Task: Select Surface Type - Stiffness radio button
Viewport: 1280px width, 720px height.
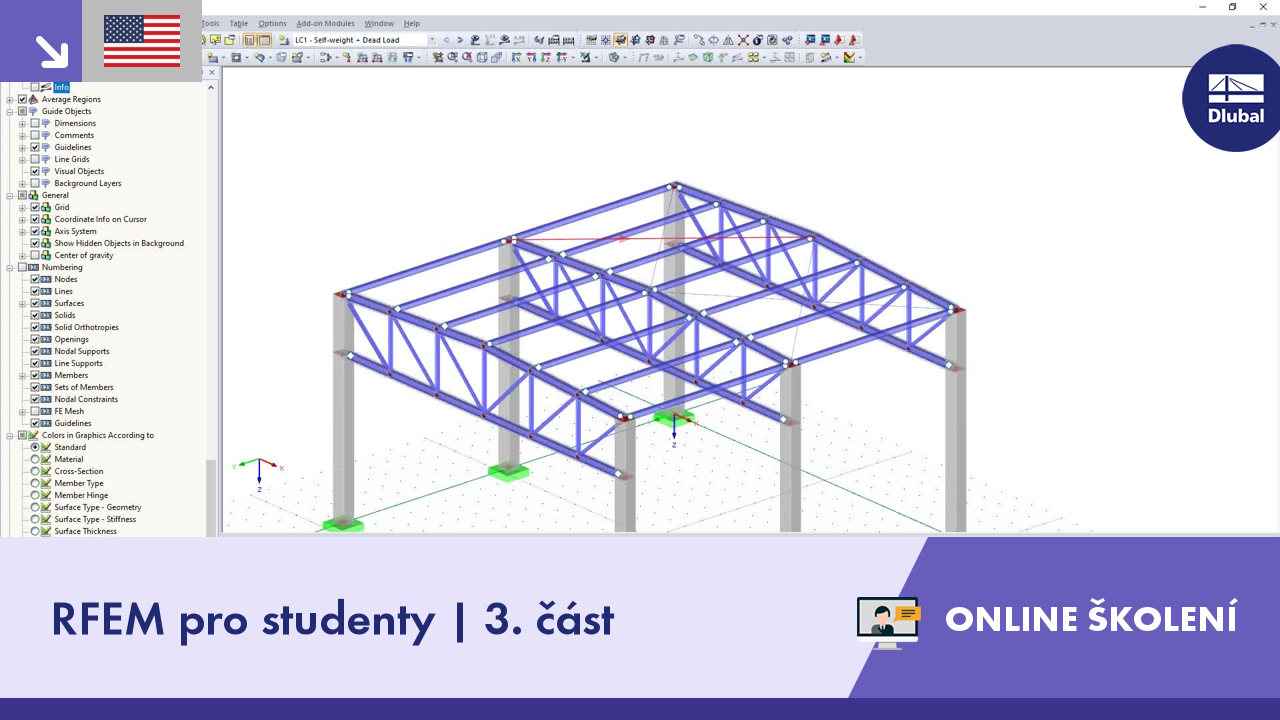Action: pyautogui.click(x=35, y=519)
